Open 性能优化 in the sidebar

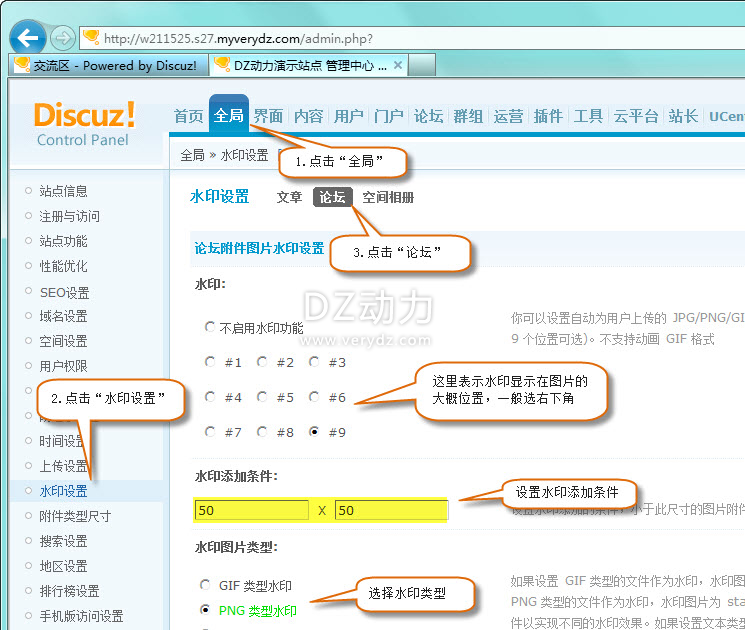tap(63, 266)
